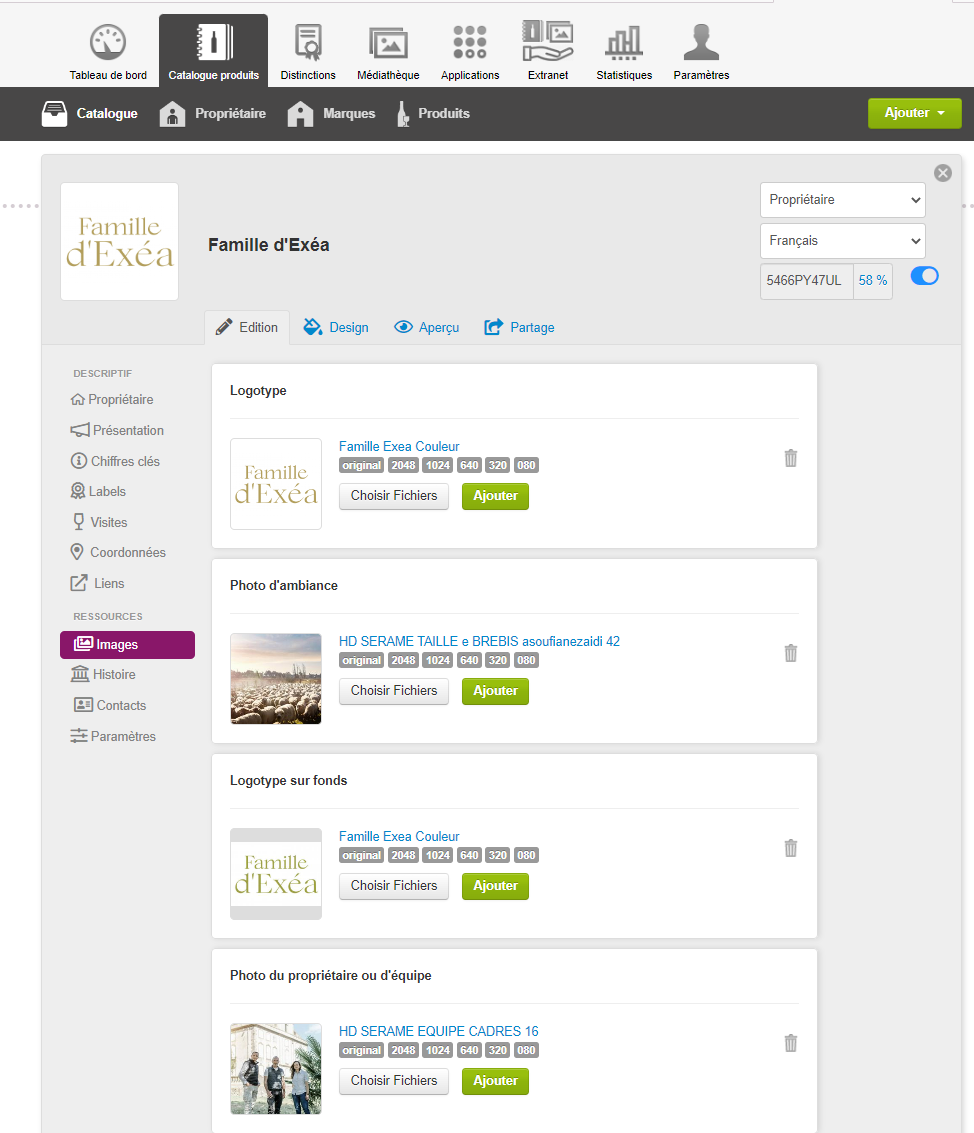Viewport: 974px width, 1133px height.
Task: Go to Marques in dark bar
Action: coord(331,113)
